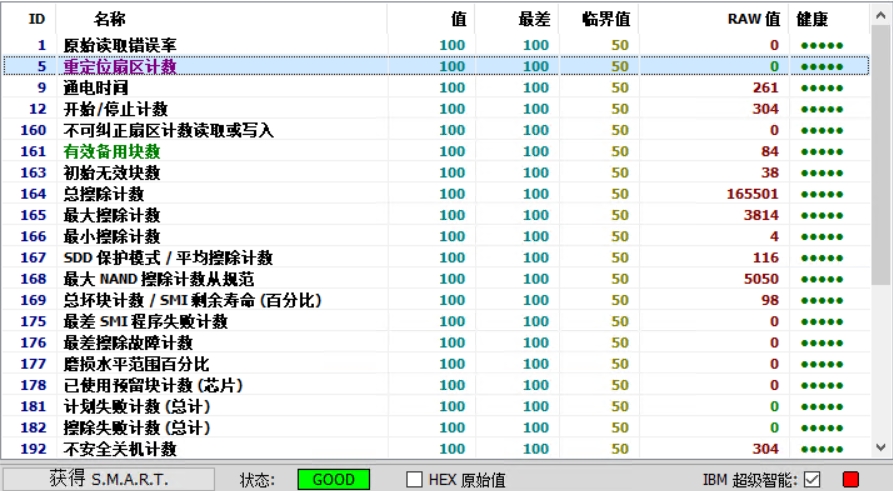Viewport: 893px width, 491px height.
Task: Sort by the ID column header
Action: pos(36,18)
